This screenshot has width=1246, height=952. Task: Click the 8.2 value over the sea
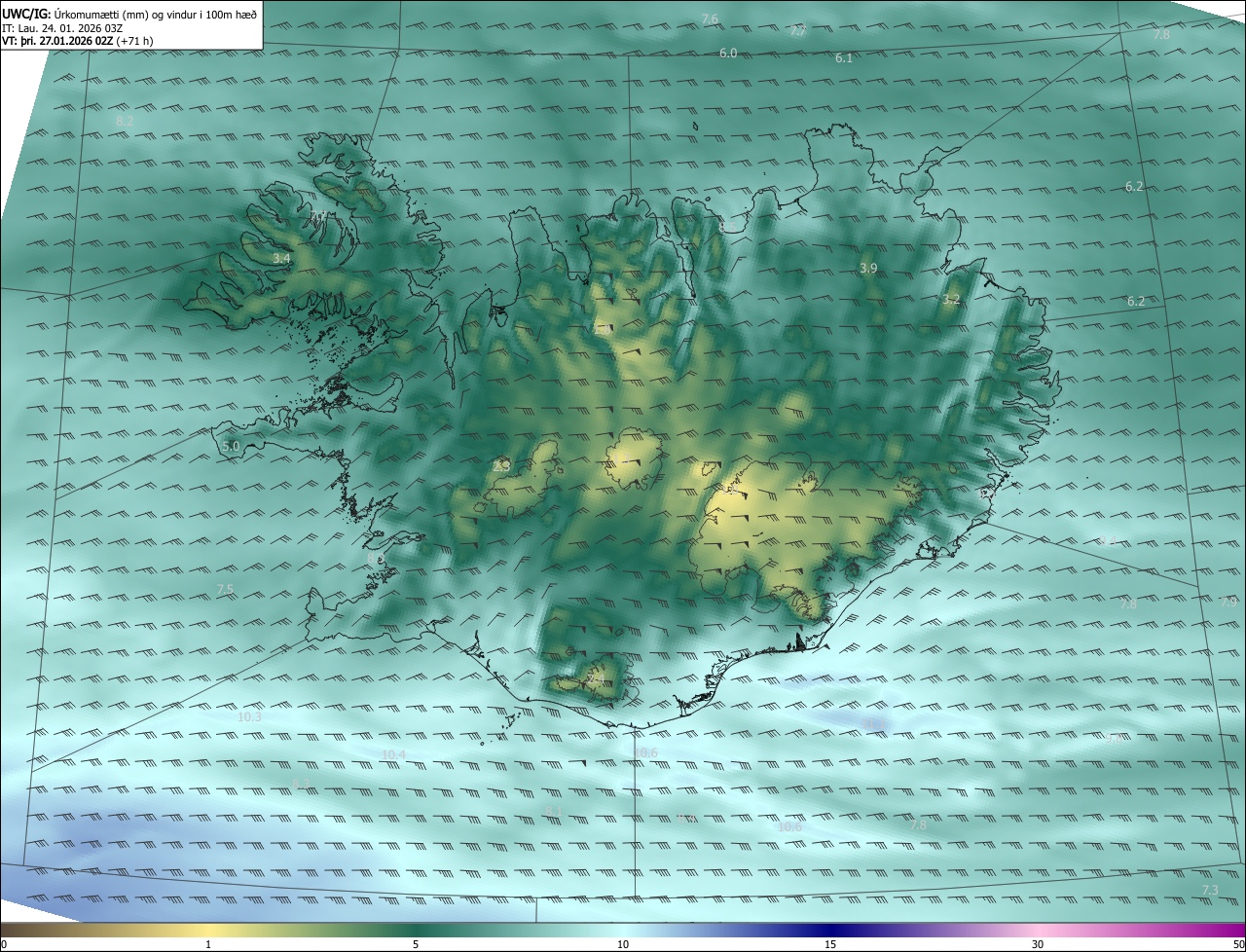click(x=125, y=121)
